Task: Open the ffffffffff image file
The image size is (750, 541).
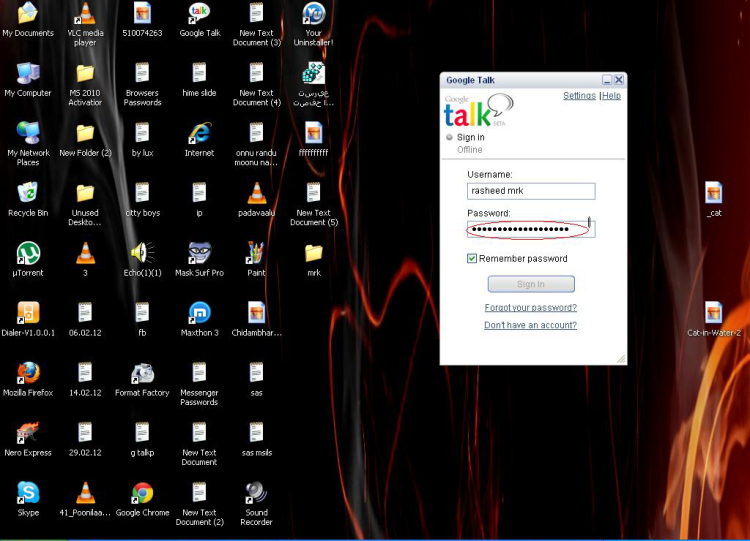Action: (x=313, y=133)
